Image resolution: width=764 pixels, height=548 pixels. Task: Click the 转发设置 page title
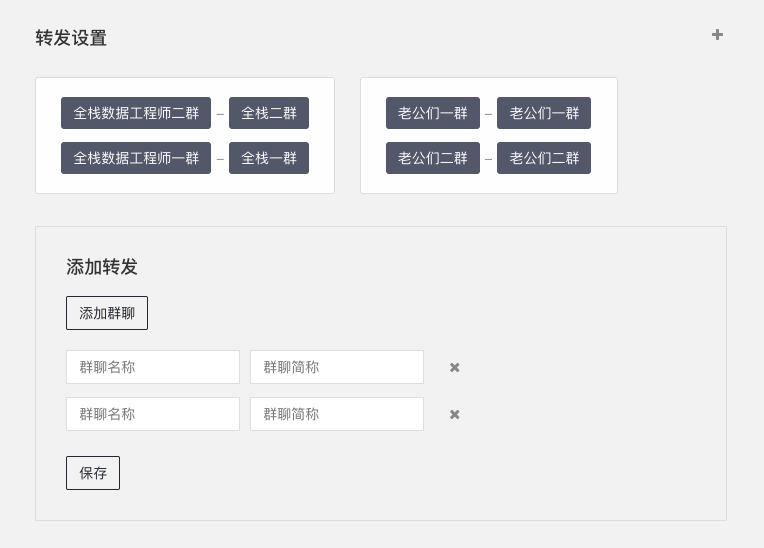pyautogui.click(x=71, y=38)
